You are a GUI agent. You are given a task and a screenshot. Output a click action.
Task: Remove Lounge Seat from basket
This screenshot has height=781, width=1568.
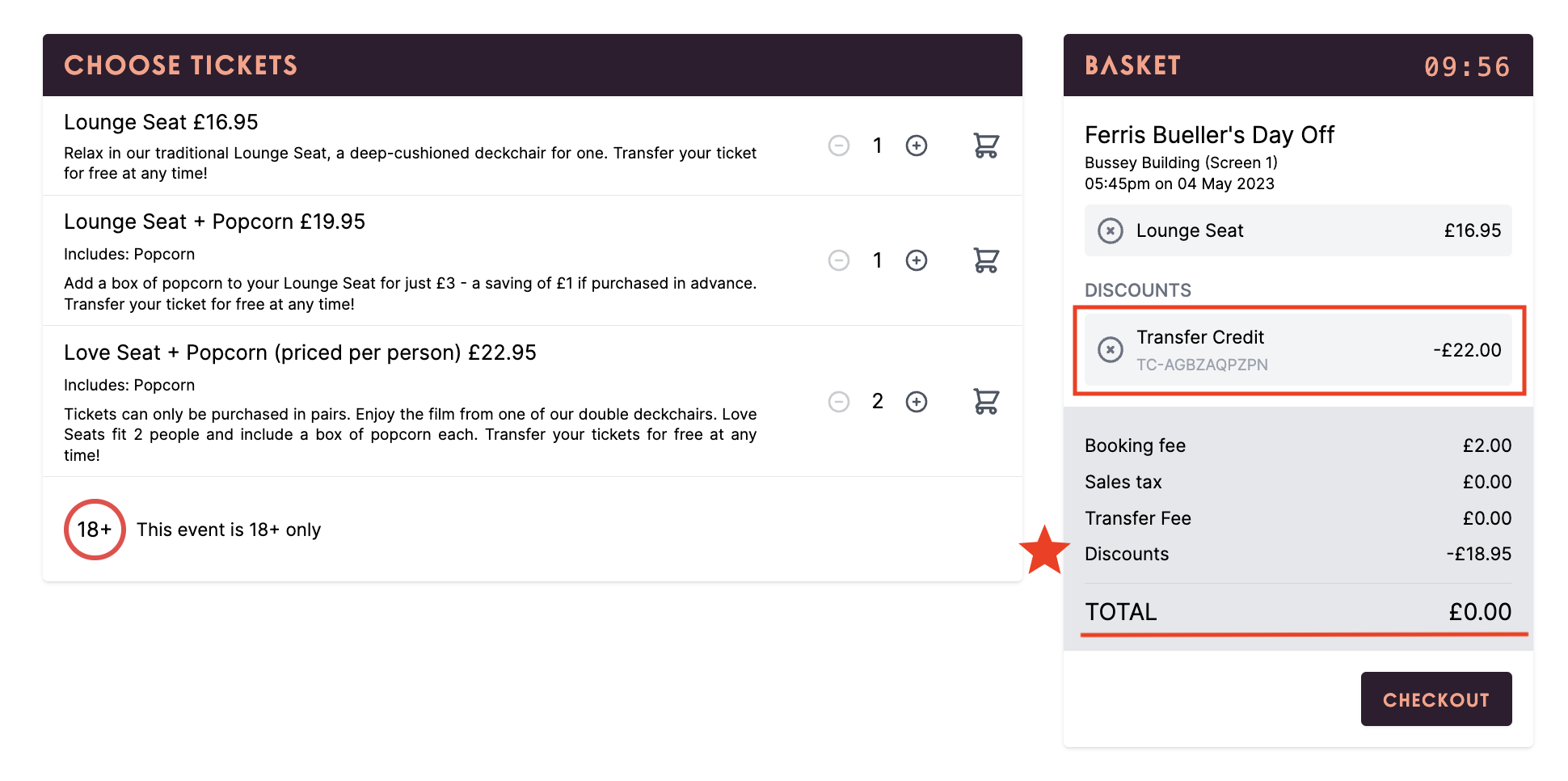(x=1110, y=231)
